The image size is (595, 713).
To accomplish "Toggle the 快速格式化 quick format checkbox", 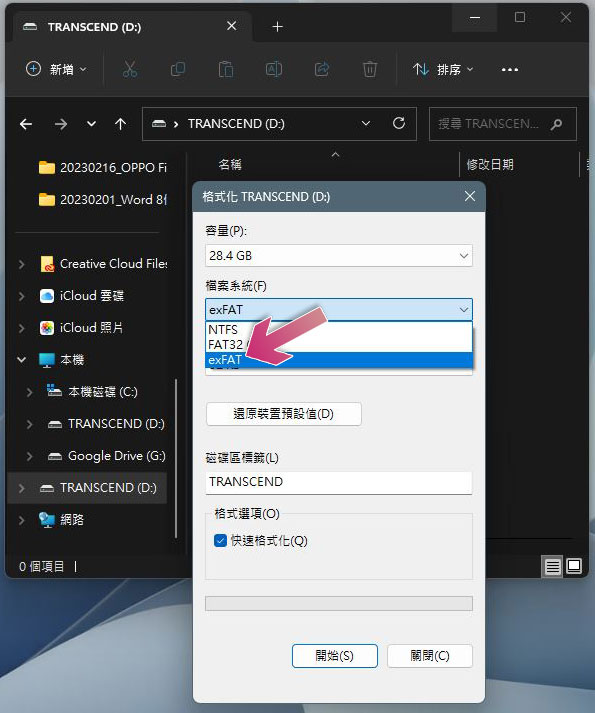I will (x=220, y=541).
